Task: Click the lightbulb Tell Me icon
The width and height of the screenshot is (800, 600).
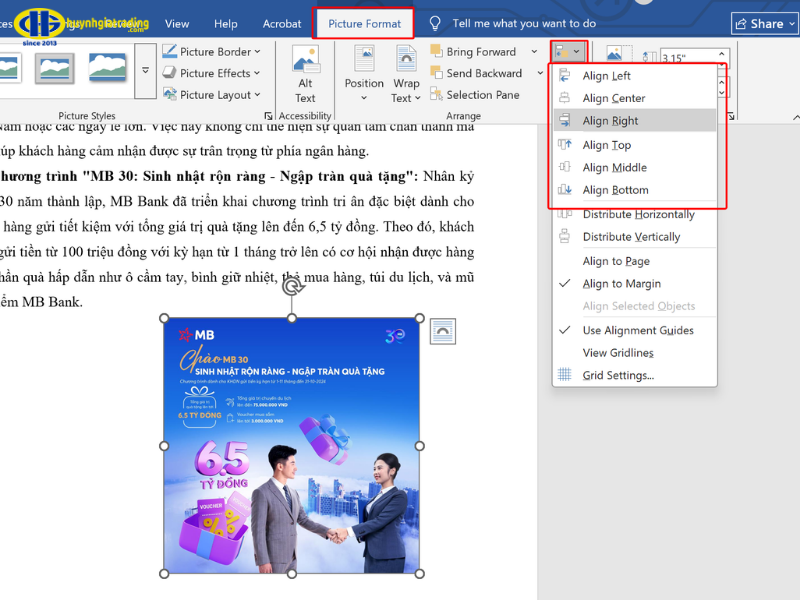Action: [435, 23]
